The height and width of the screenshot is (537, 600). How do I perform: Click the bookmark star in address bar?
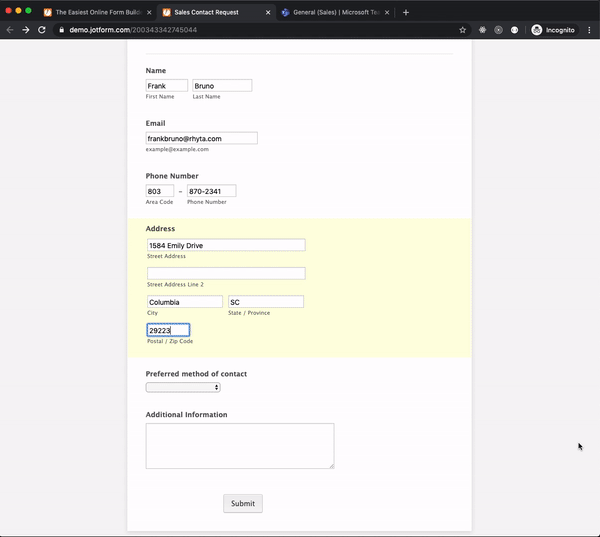pos(464,30)
